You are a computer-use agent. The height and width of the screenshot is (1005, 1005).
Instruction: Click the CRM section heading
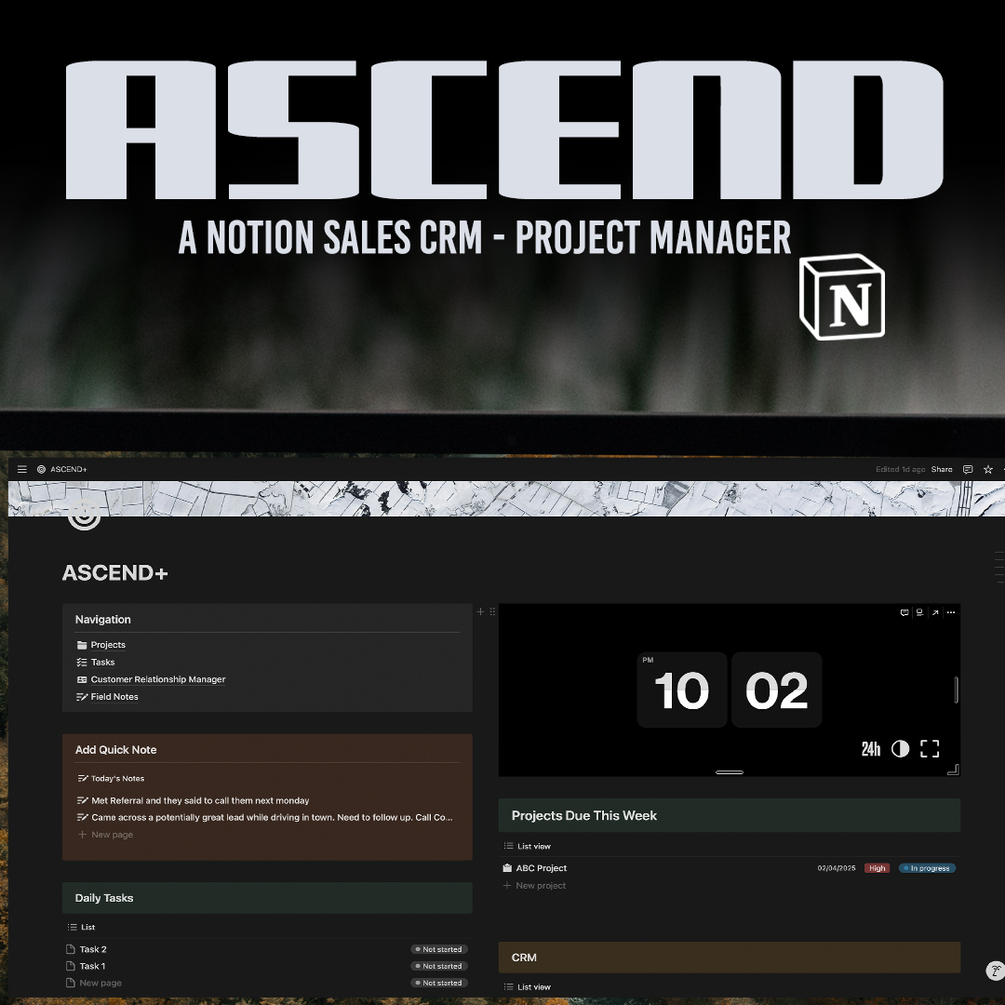click(524, 958)
